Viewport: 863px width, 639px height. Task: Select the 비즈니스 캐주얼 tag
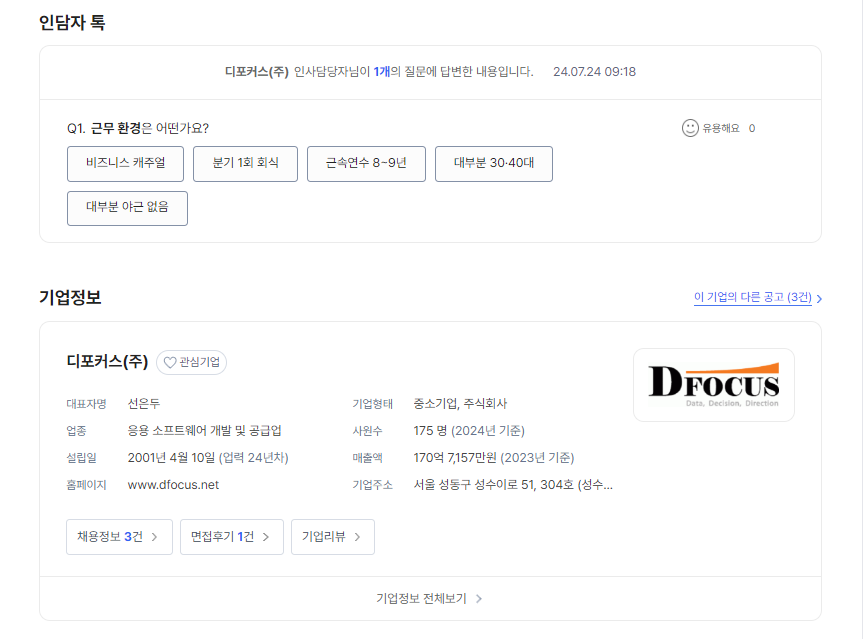(125, 163)
